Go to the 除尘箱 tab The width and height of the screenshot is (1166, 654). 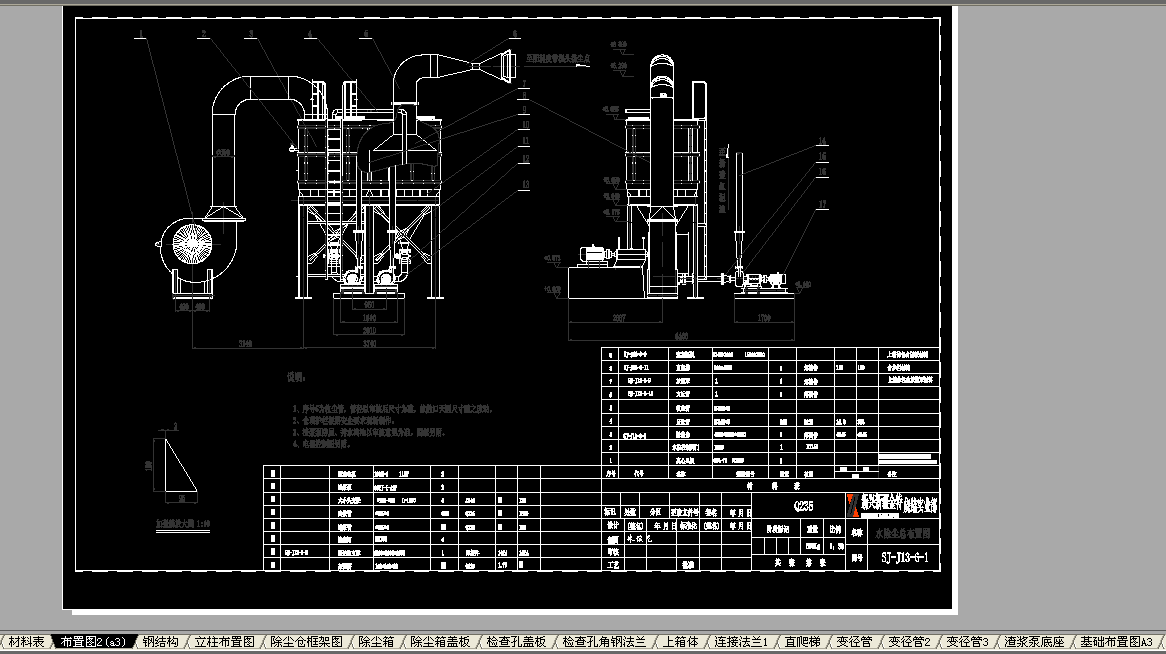coord(376,641)
